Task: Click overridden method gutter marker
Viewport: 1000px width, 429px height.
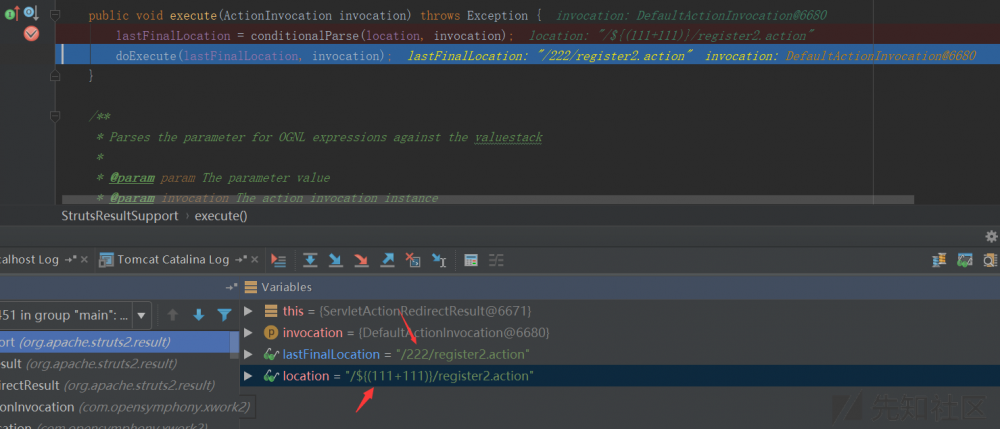Action: (x=31, y=13)
